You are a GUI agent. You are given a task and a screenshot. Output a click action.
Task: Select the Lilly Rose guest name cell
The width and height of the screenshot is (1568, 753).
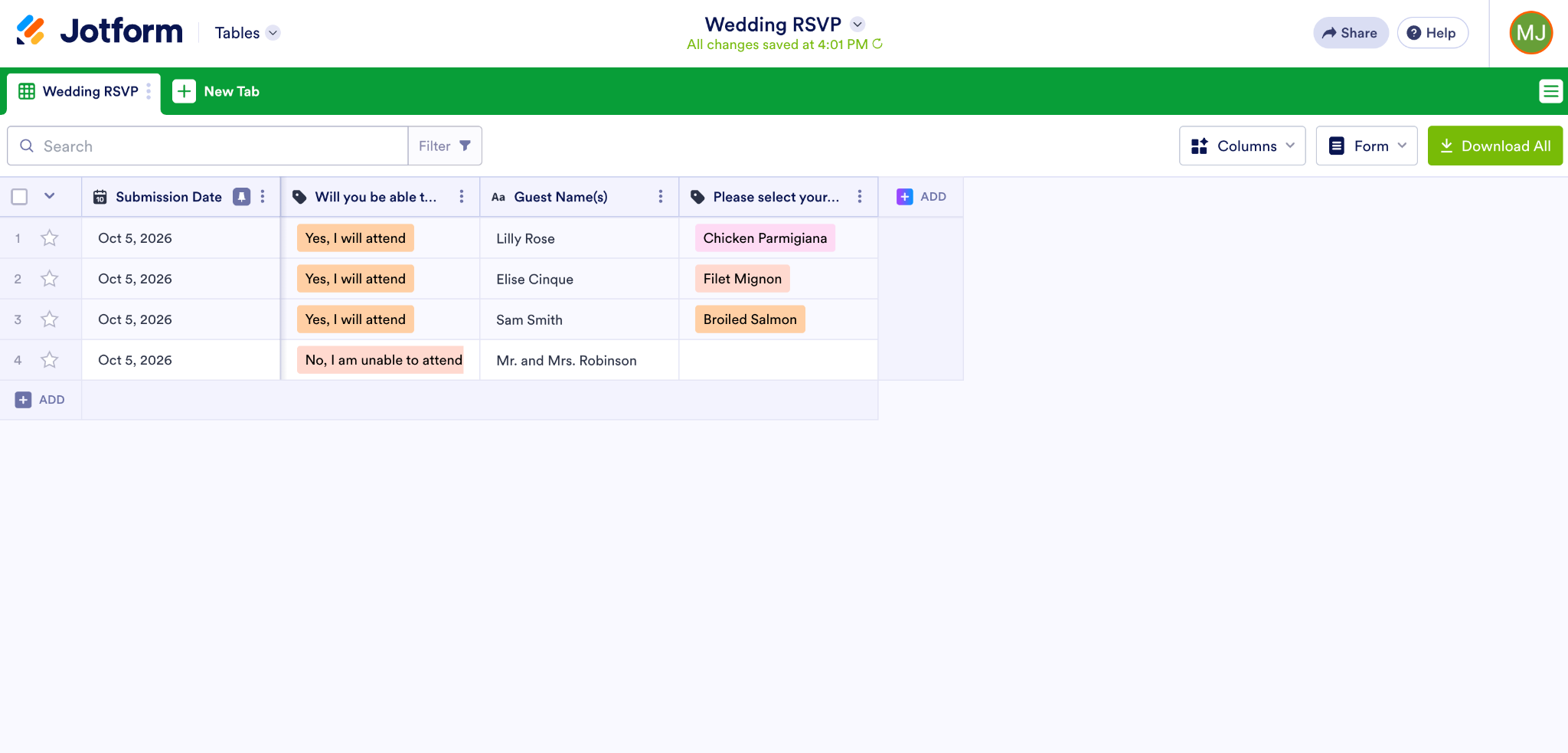pos(580,238)
